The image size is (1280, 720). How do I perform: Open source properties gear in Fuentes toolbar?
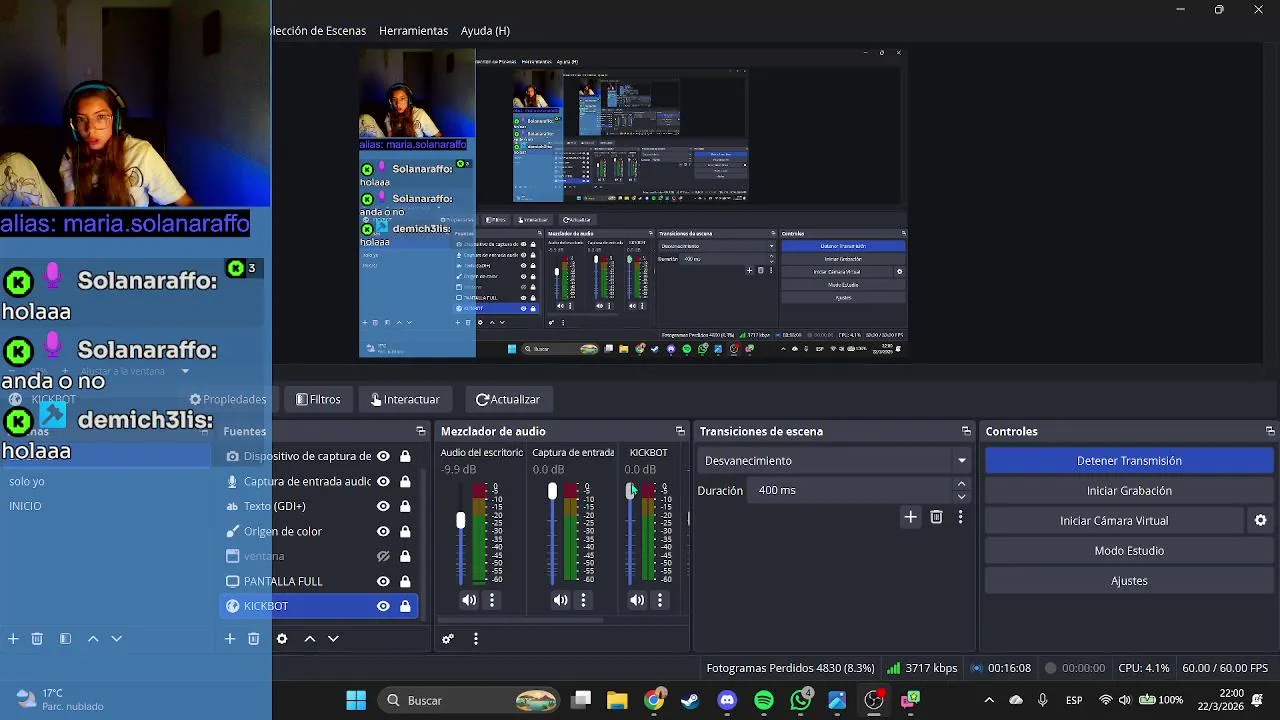[282, 638]
